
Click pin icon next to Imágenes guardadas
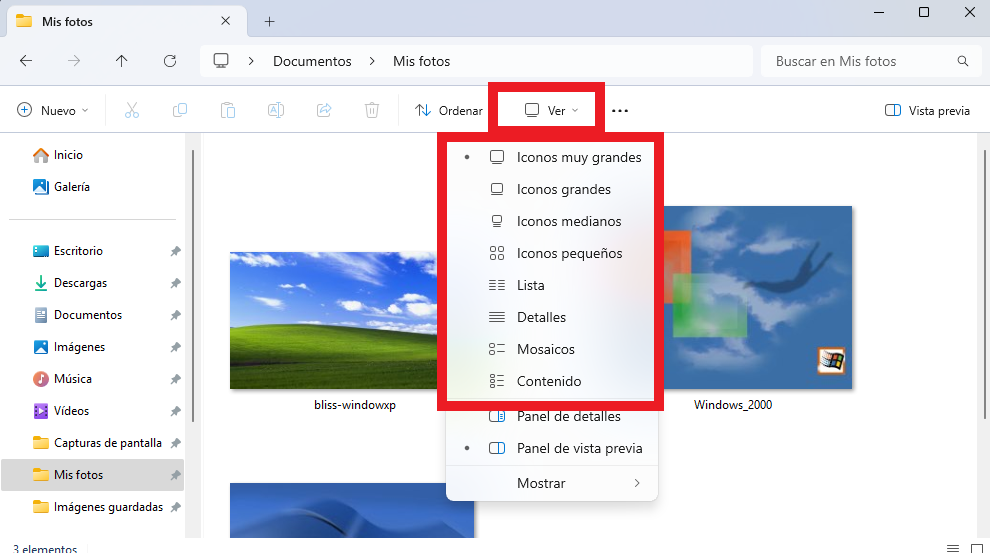[176, 507]
